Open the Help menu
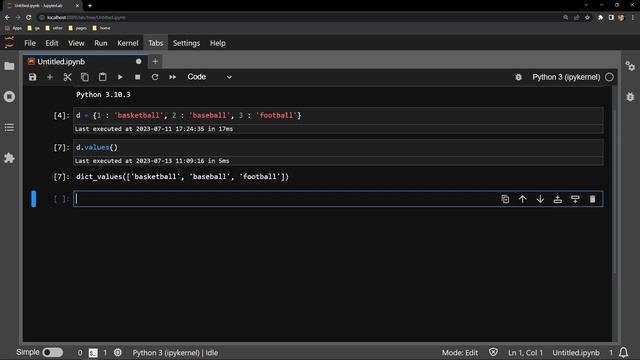This screenshot has width=640, height=360. coord(218,43)
